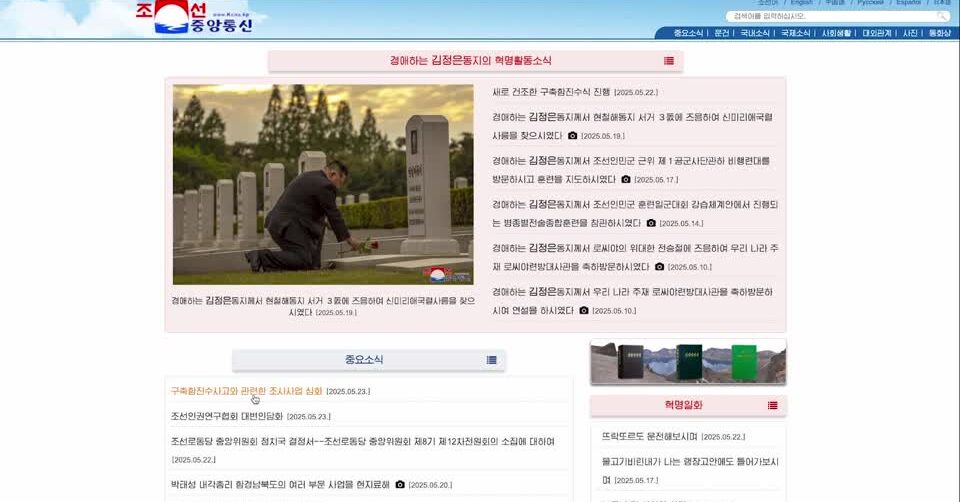Screen dimensions: 960x502
Task: Click camera icon next to 2025.05.19 article
Action: [x=573, y=136]
